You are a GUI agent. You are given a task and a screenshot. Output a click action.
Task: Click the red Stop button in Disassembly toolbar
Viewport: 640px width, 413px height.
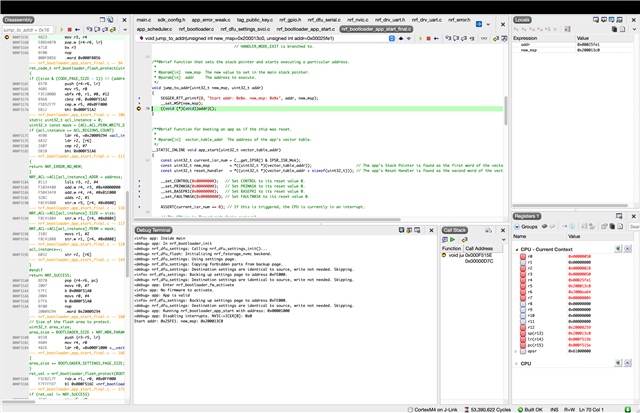click(x=69, y=29)
